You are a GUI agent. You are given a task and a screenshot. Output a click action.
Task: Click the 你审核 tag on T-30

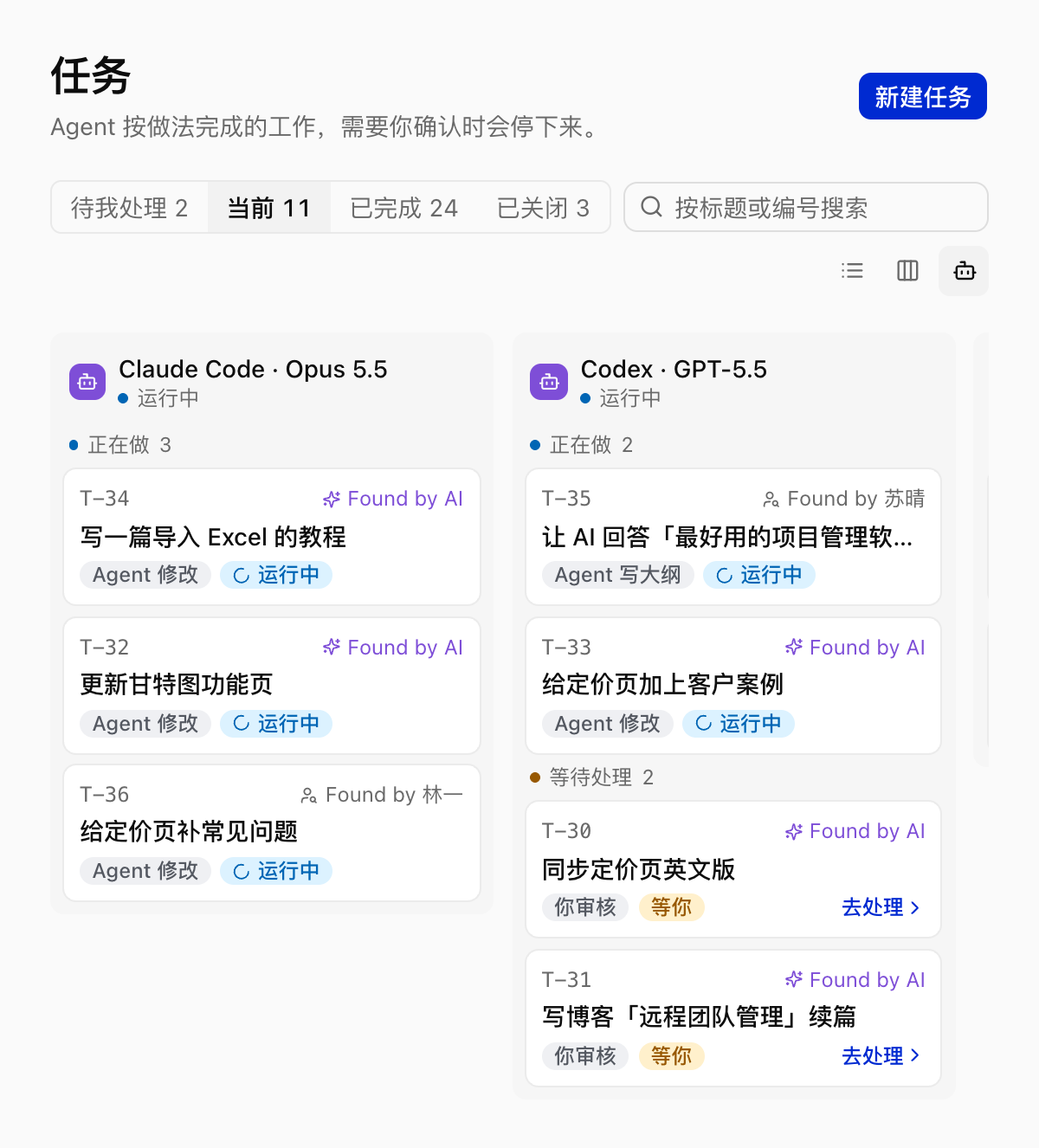click(585, 907)
